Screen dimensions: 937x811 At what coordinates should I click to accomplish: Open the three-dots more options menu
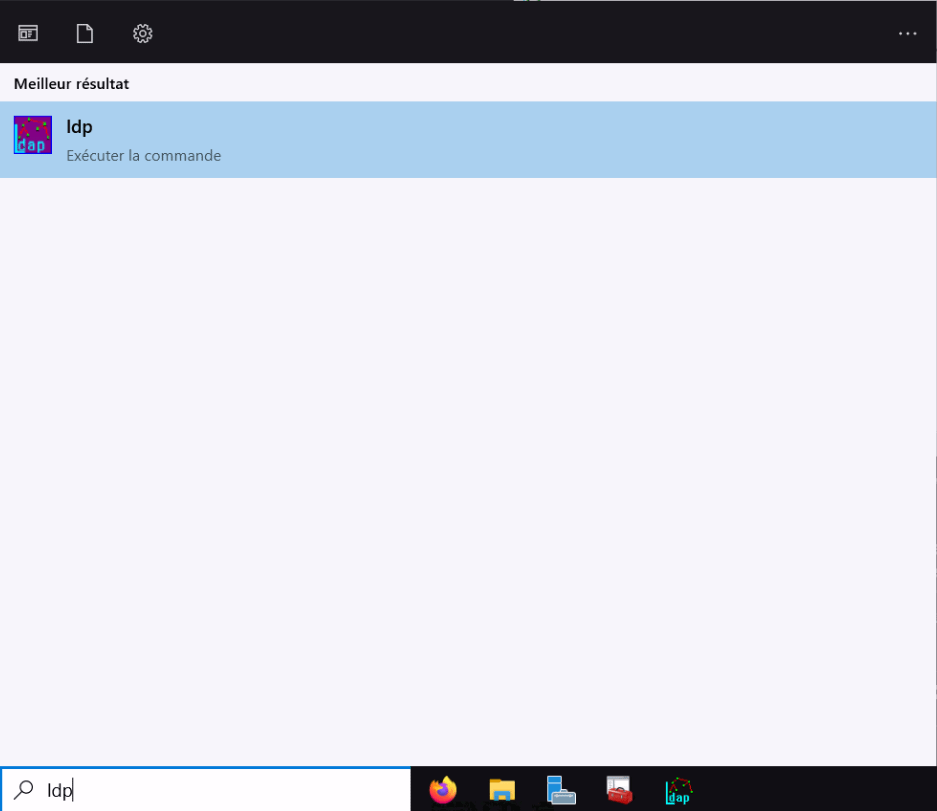[x=907, y=34]
